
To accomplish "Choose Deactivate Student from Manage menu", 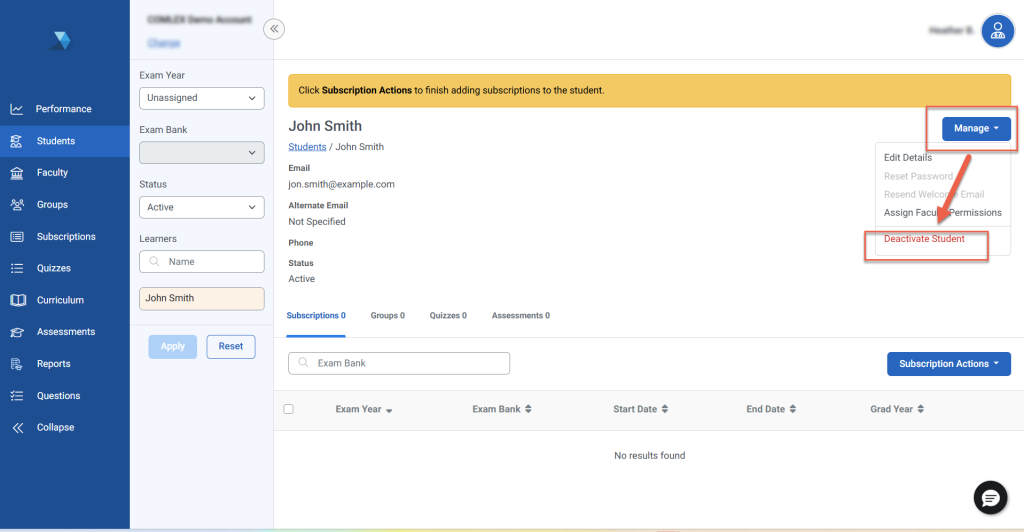I will coord(924,239).
